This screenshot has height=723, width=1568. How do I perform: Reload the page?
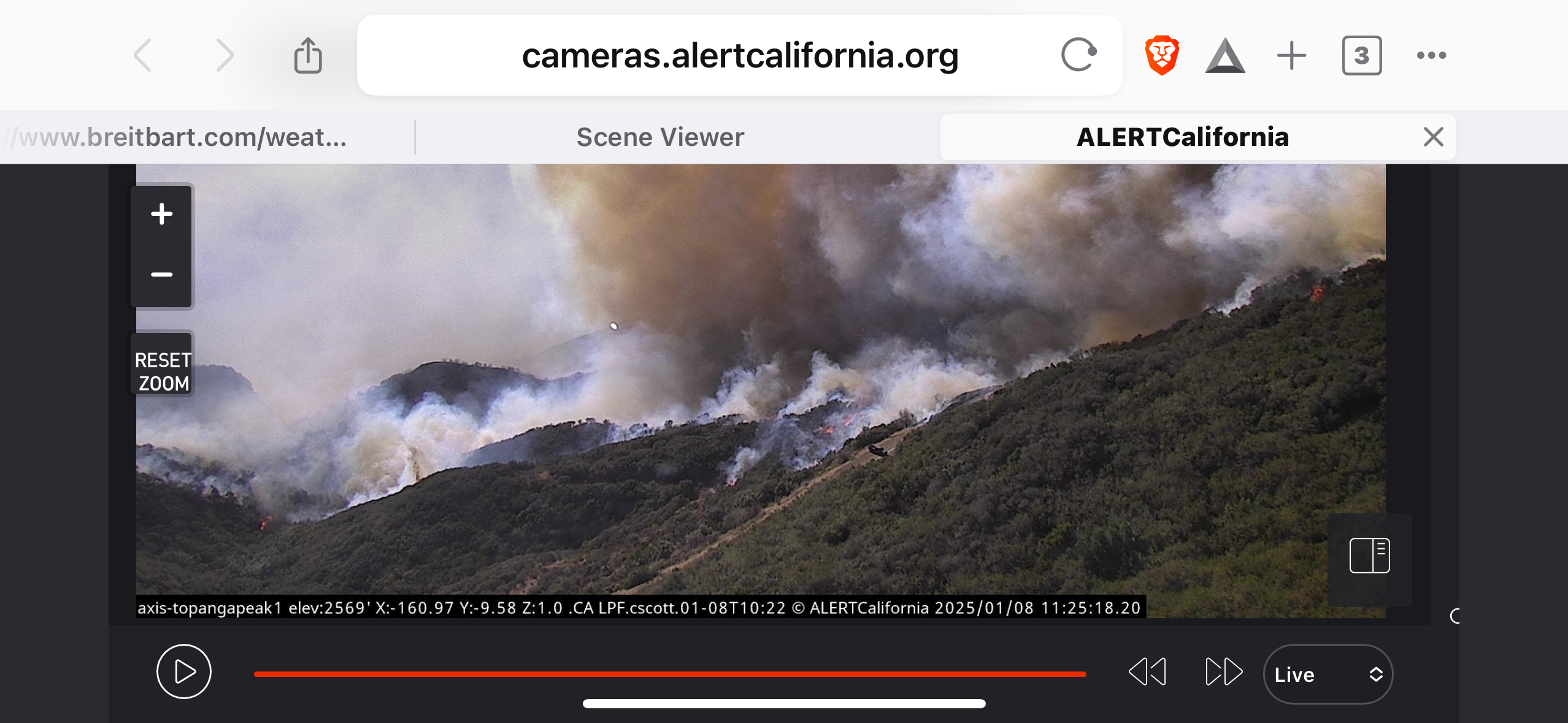tap(1079, 55)
